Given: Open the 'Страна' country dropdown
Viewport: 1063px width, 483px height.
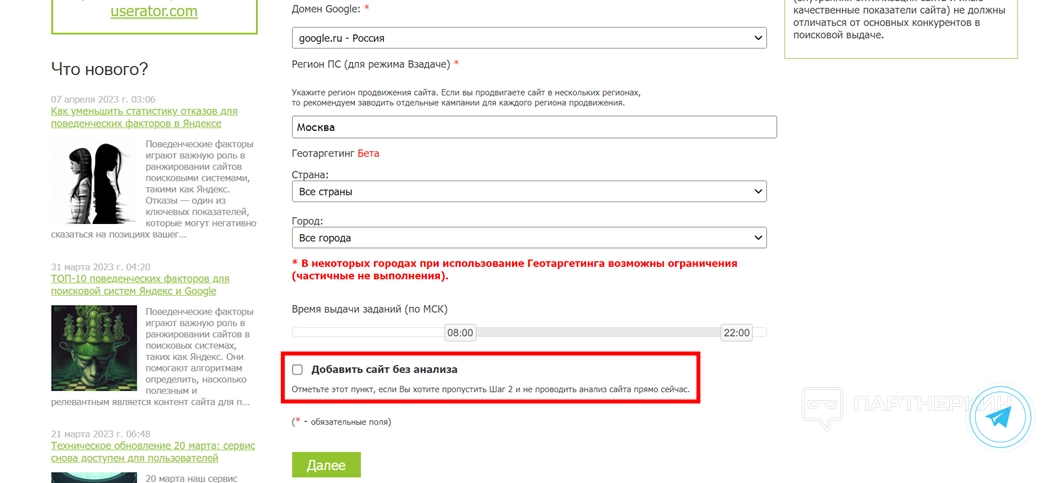Looking at the screenshot, I should click(529, 191).
